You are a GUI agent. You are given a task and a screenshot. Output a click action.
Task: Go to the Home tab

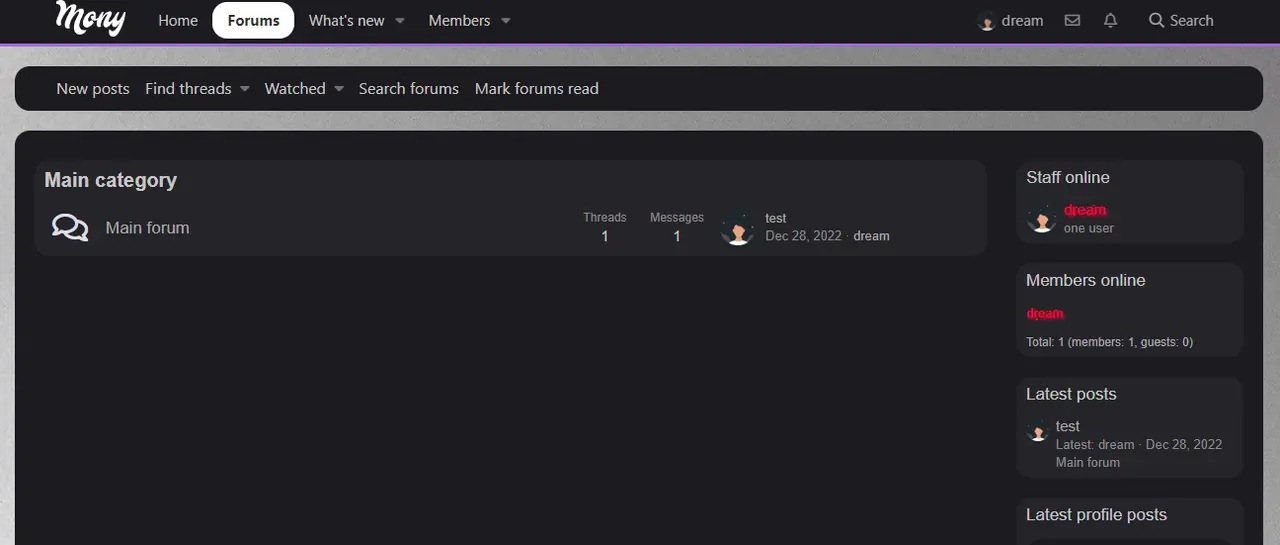pos(178,20)
